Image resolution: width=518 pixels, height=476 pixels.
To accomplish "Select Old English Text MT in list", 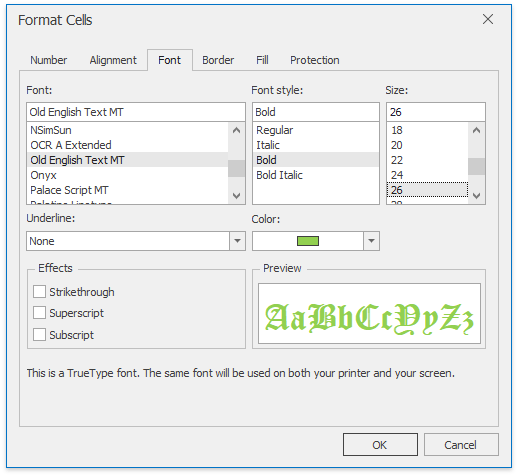I will click(x=128, y=160).
